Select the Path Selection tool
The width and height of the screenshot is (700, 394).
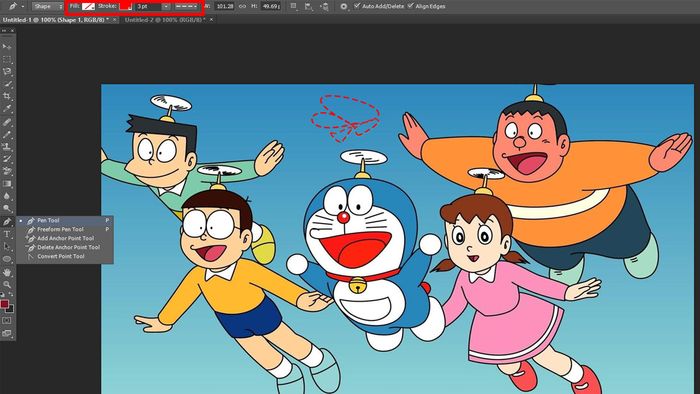[x=7, y=246]
